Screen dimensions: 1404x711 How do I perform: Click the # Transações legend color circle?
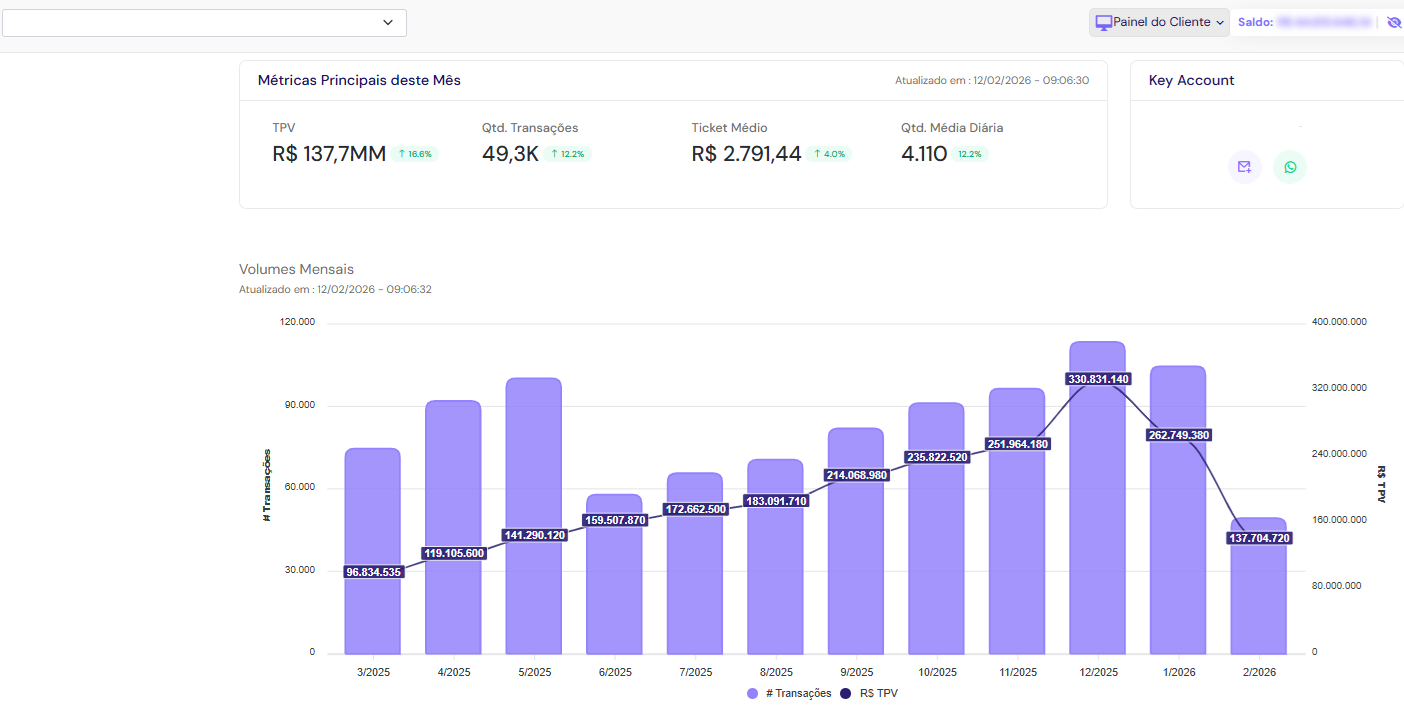(x=752, y=693)
